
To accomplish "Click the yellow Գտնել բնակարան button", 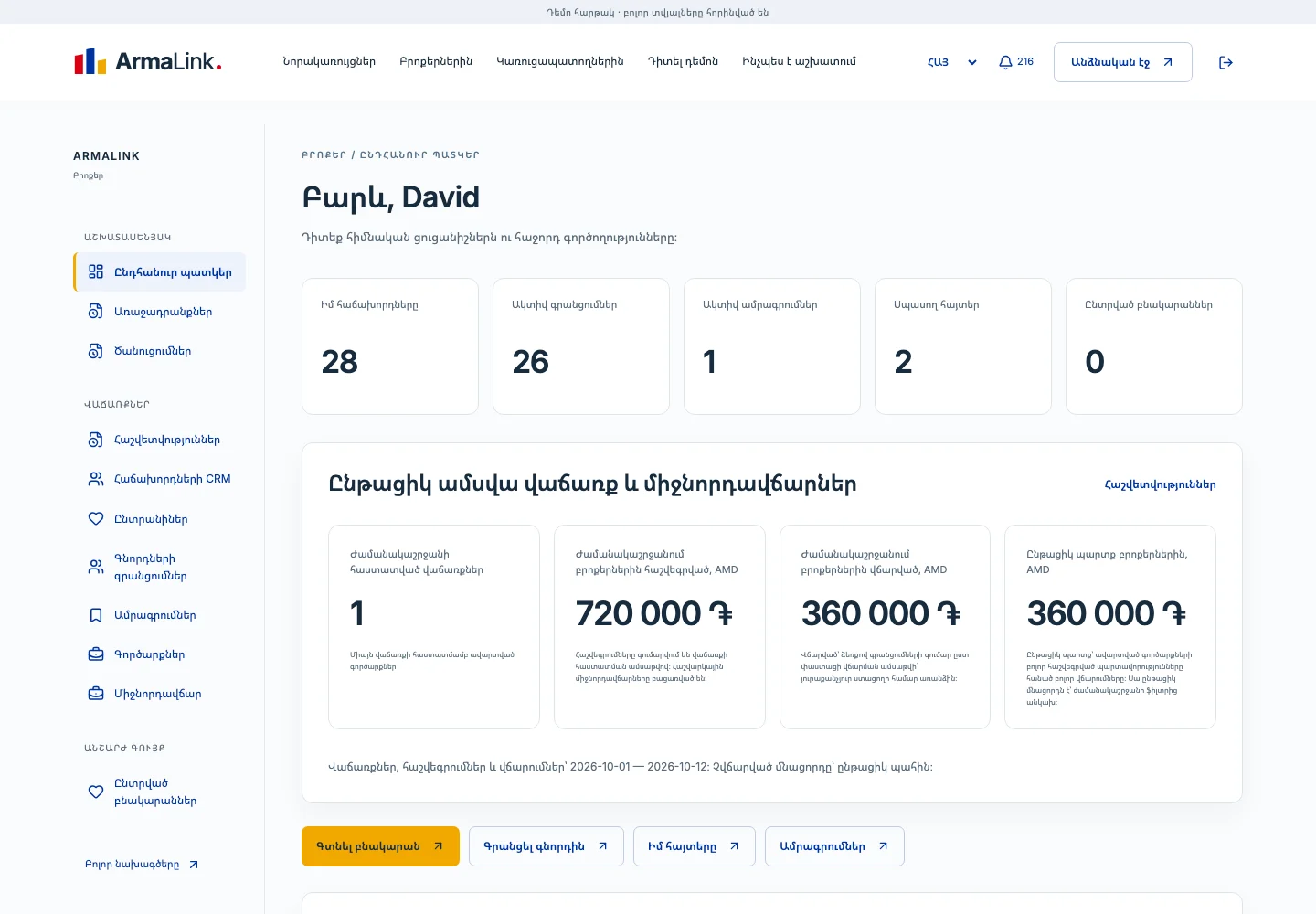I will (x=380, y=846).
